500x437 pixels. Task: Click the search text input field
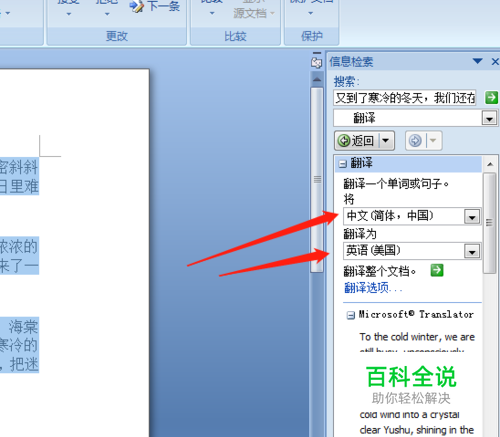[x=405, y=98]
